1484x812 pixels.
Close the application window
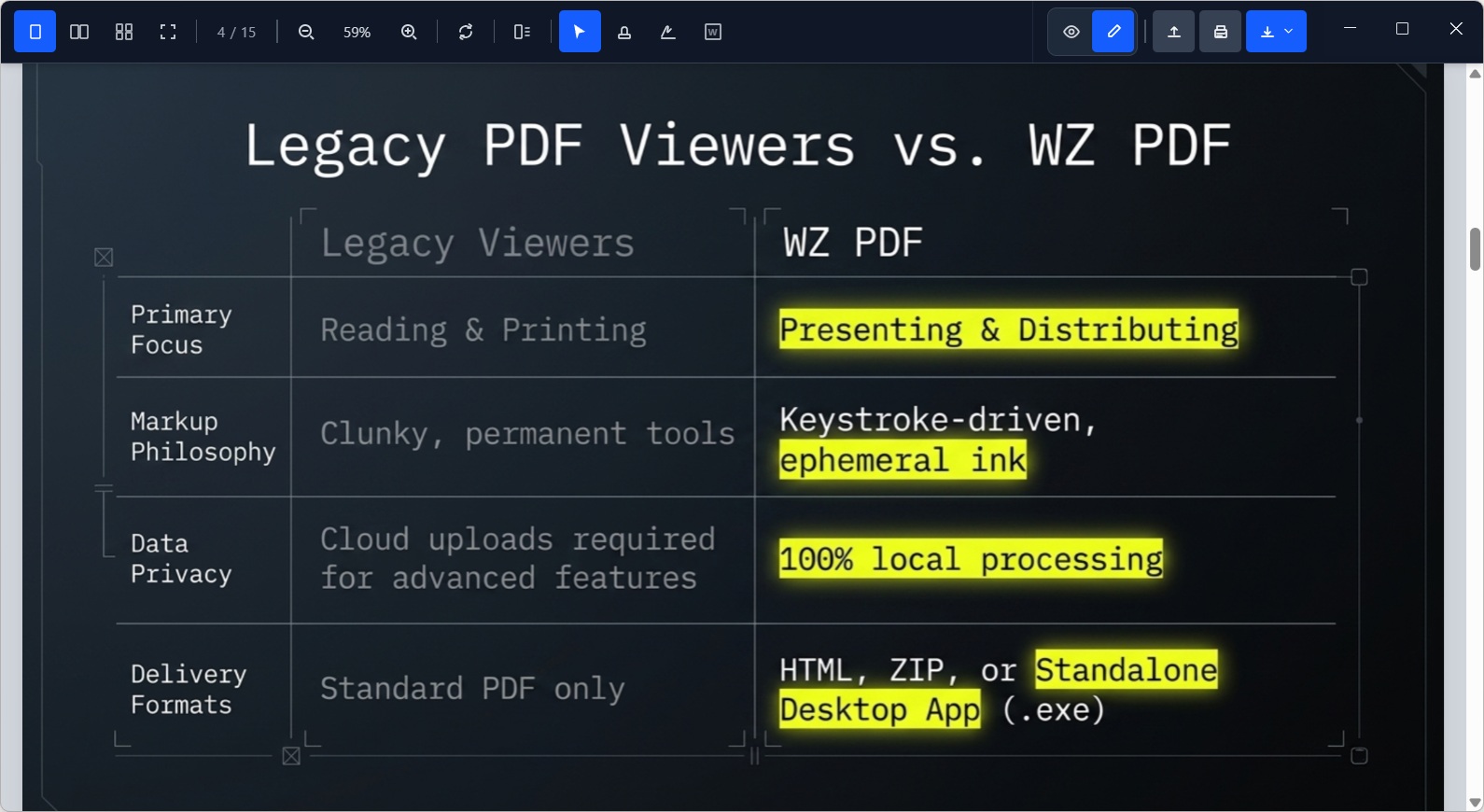pyautogui.click(x=1456, y=29)
